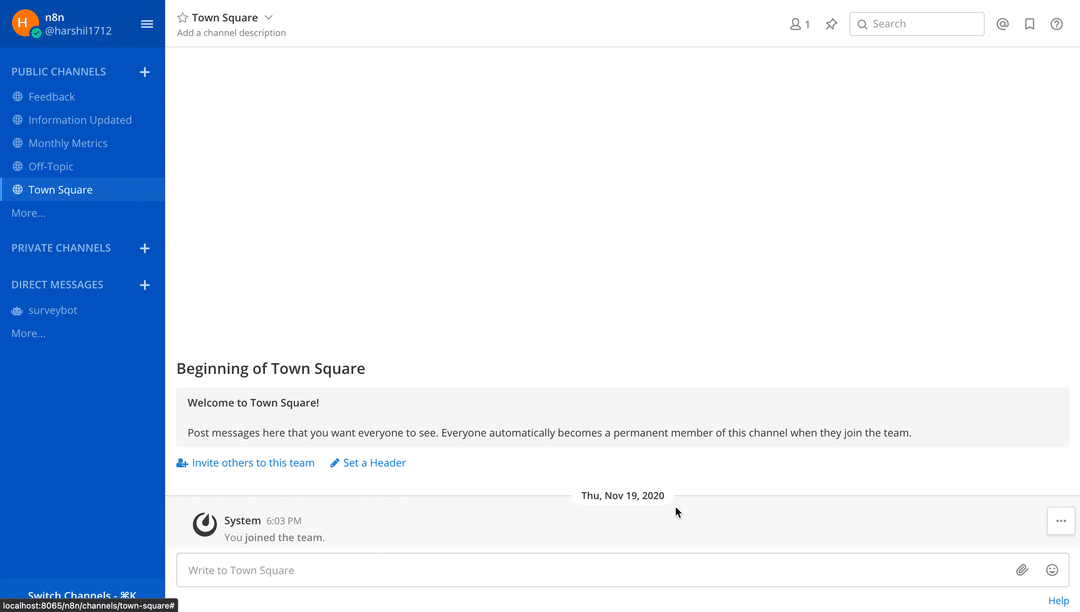Open the hamburger main menu
This screenshot has width=1080, height=612.
tap(147, 24)
